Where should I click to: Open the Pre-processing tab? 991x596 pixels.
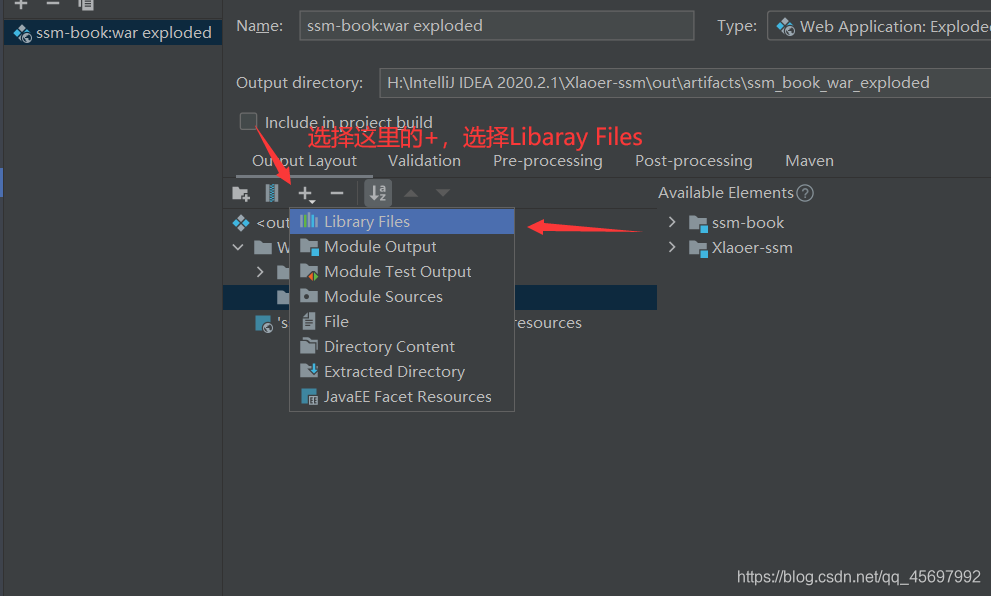[547, 161]
